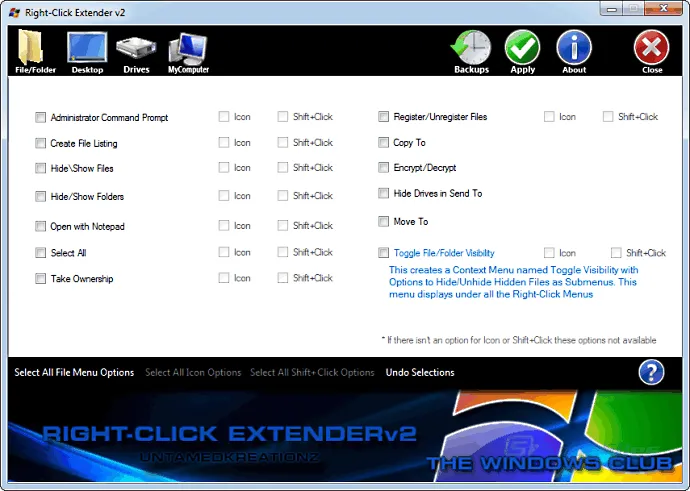Viewport: 690px width, 491px height.
Task: Open the File/Folder section icon
Action: coord(35,51)
